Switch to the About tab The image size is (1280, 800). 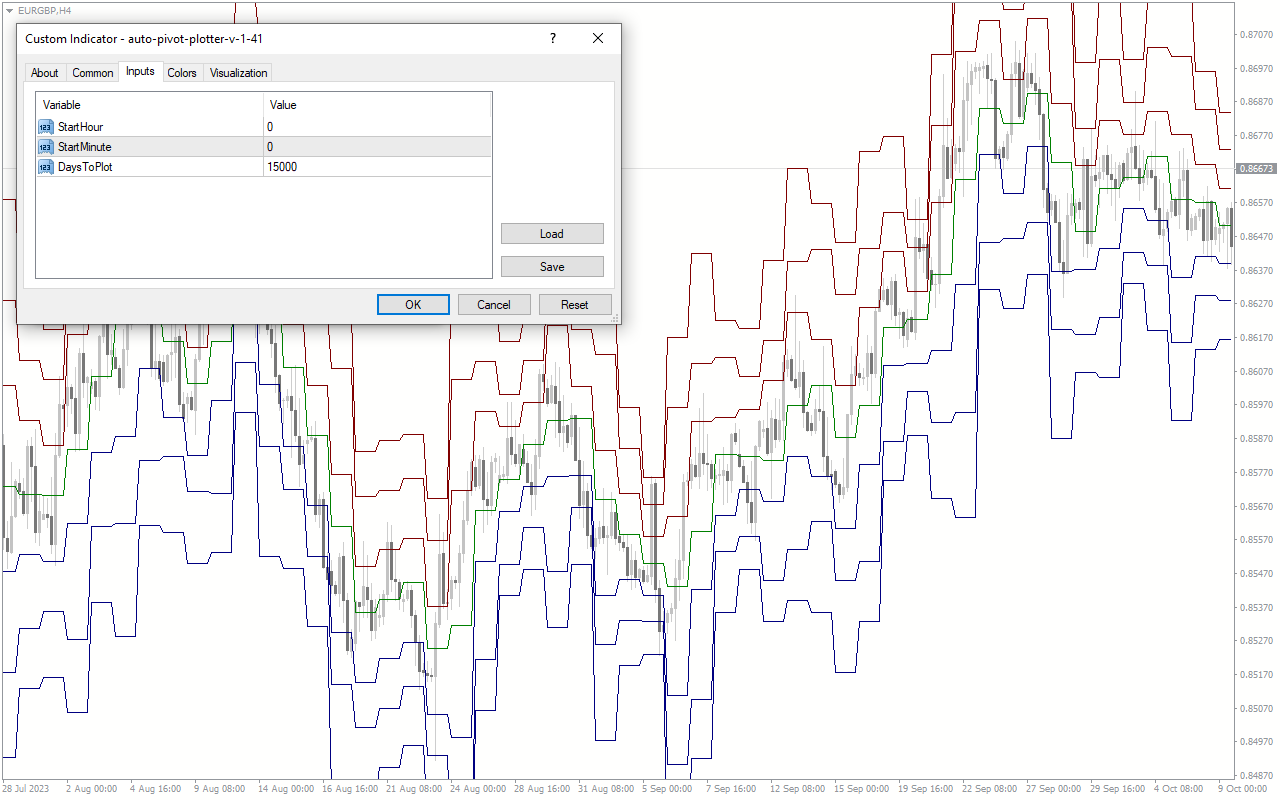pos(45,73)
